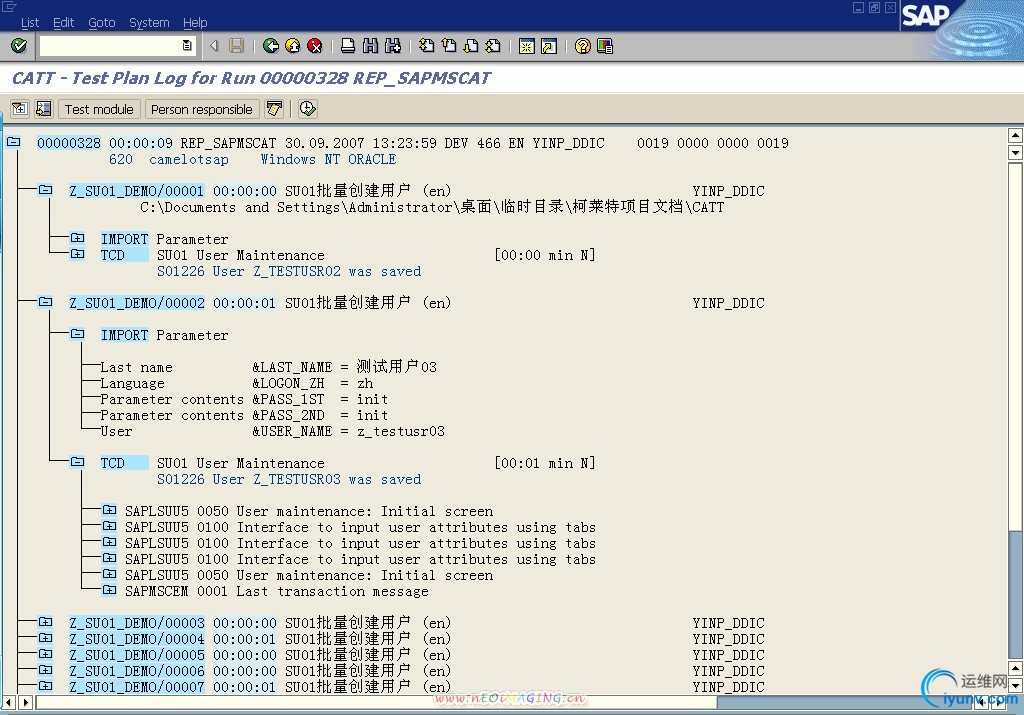The image size is (1024, 715).
Task: Collapse the TCD node showing Z_TESTUSR03 saved
Action: tap(77, 462)
